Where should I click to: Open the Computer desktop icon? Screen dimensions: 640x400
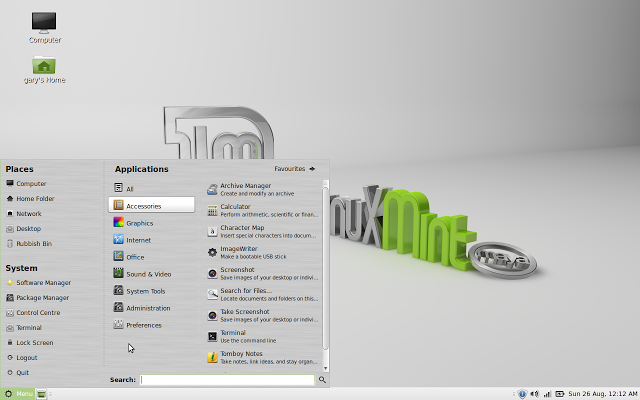click(x=44, y=27)
